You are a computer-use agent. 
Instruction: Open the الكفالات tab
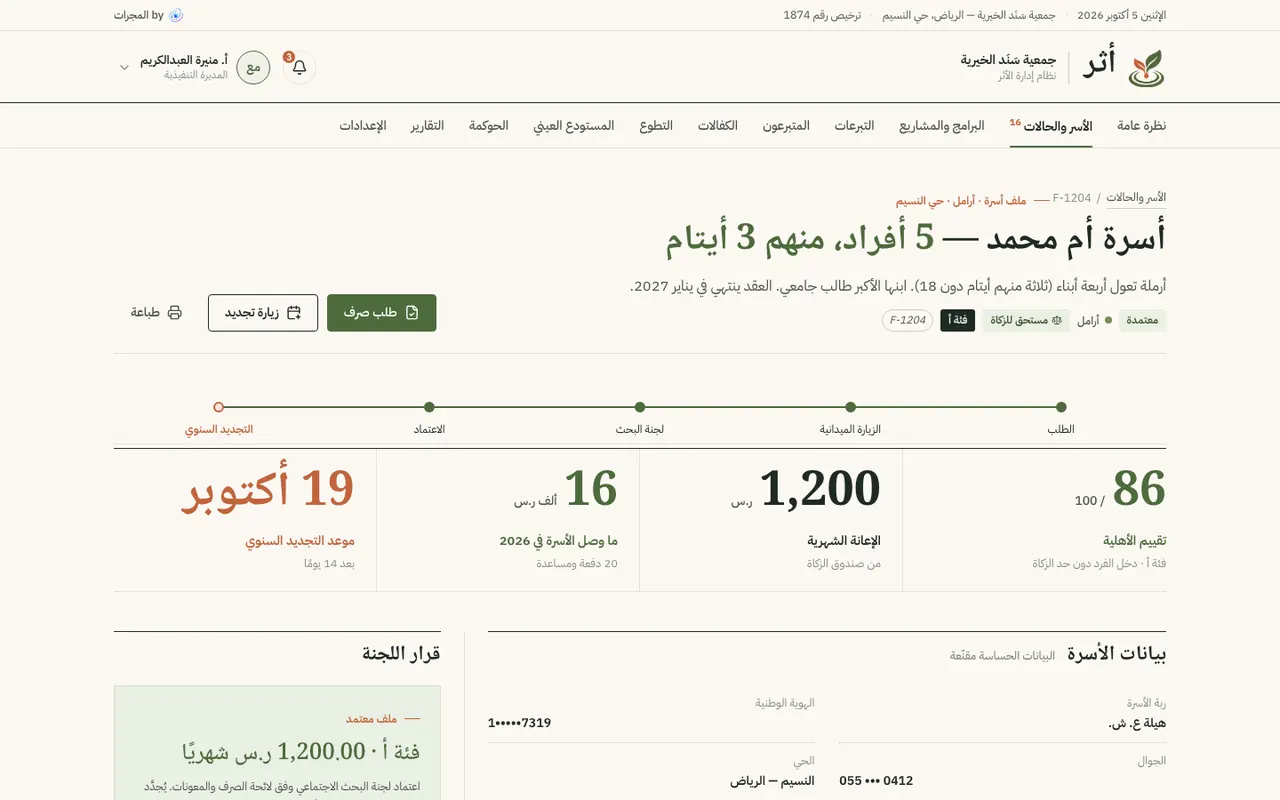pos(718,126)
